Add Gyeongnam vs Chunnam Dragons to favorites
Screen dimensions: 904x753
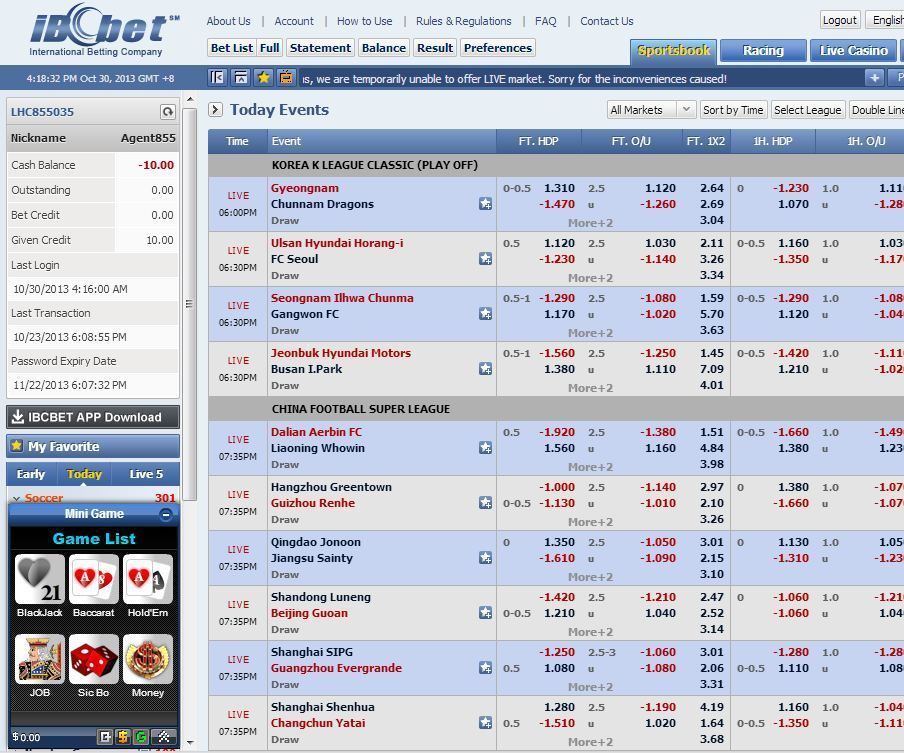click(x=485, y=204)
